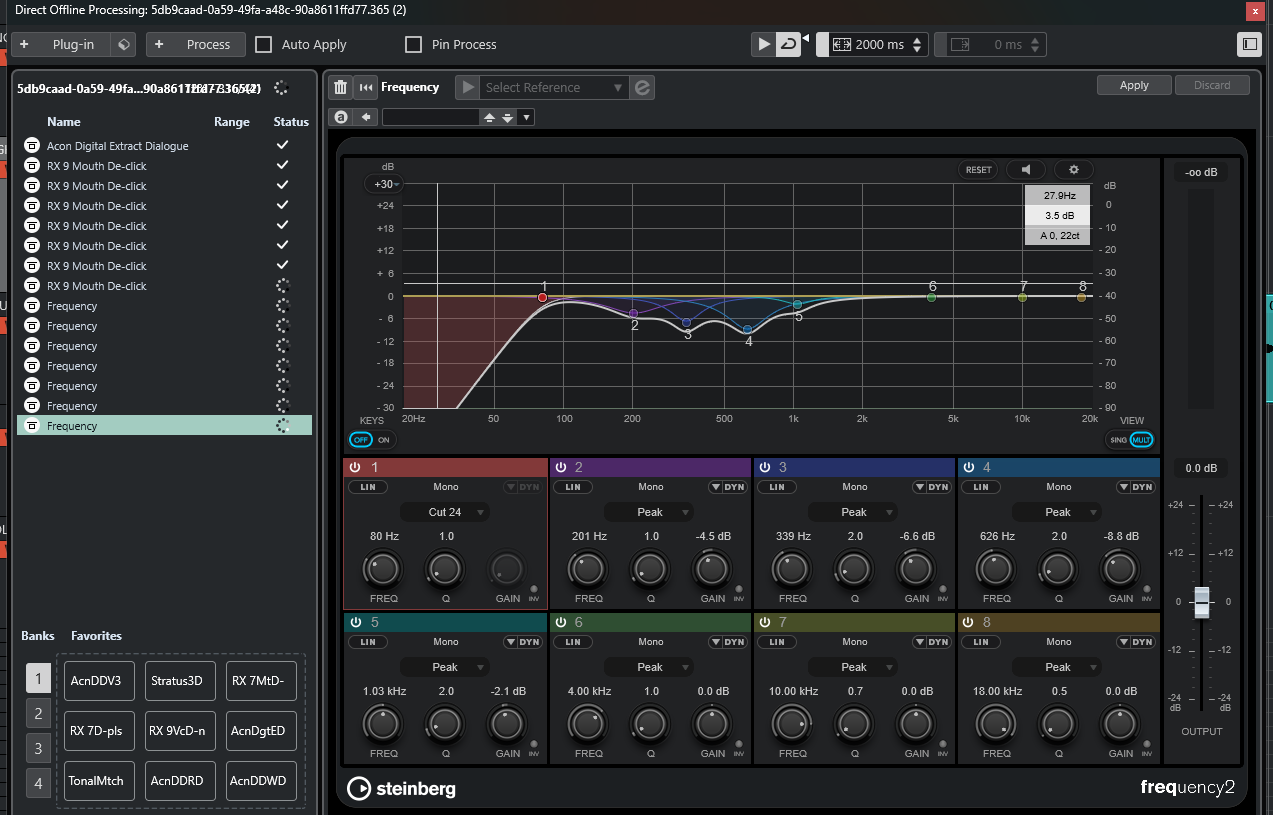
Task: Toggle band 3 power button
Action: (x=765, y=467)
